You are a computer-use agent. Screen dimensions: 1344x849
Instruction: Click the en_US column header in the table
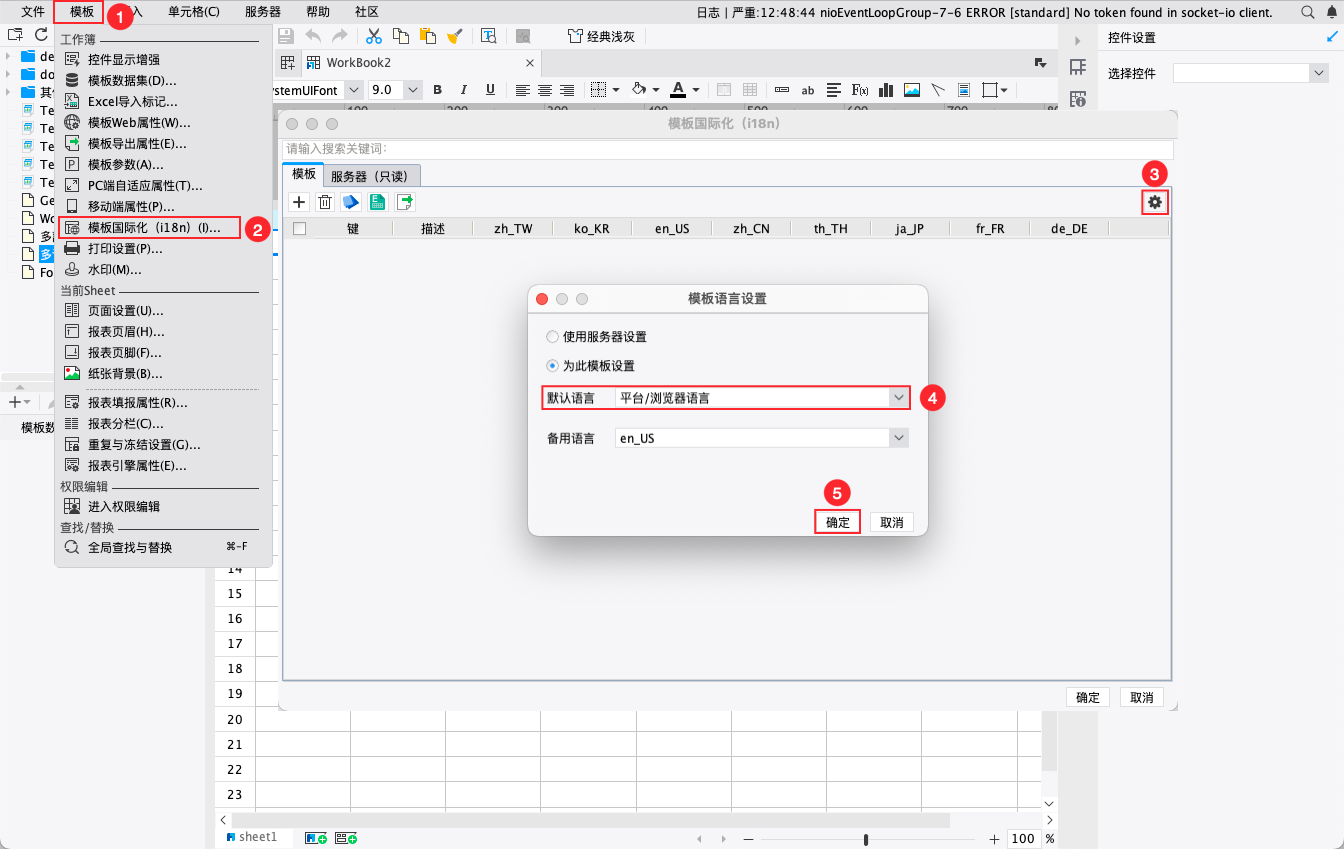pyautogui.click(x=672, y=228)
